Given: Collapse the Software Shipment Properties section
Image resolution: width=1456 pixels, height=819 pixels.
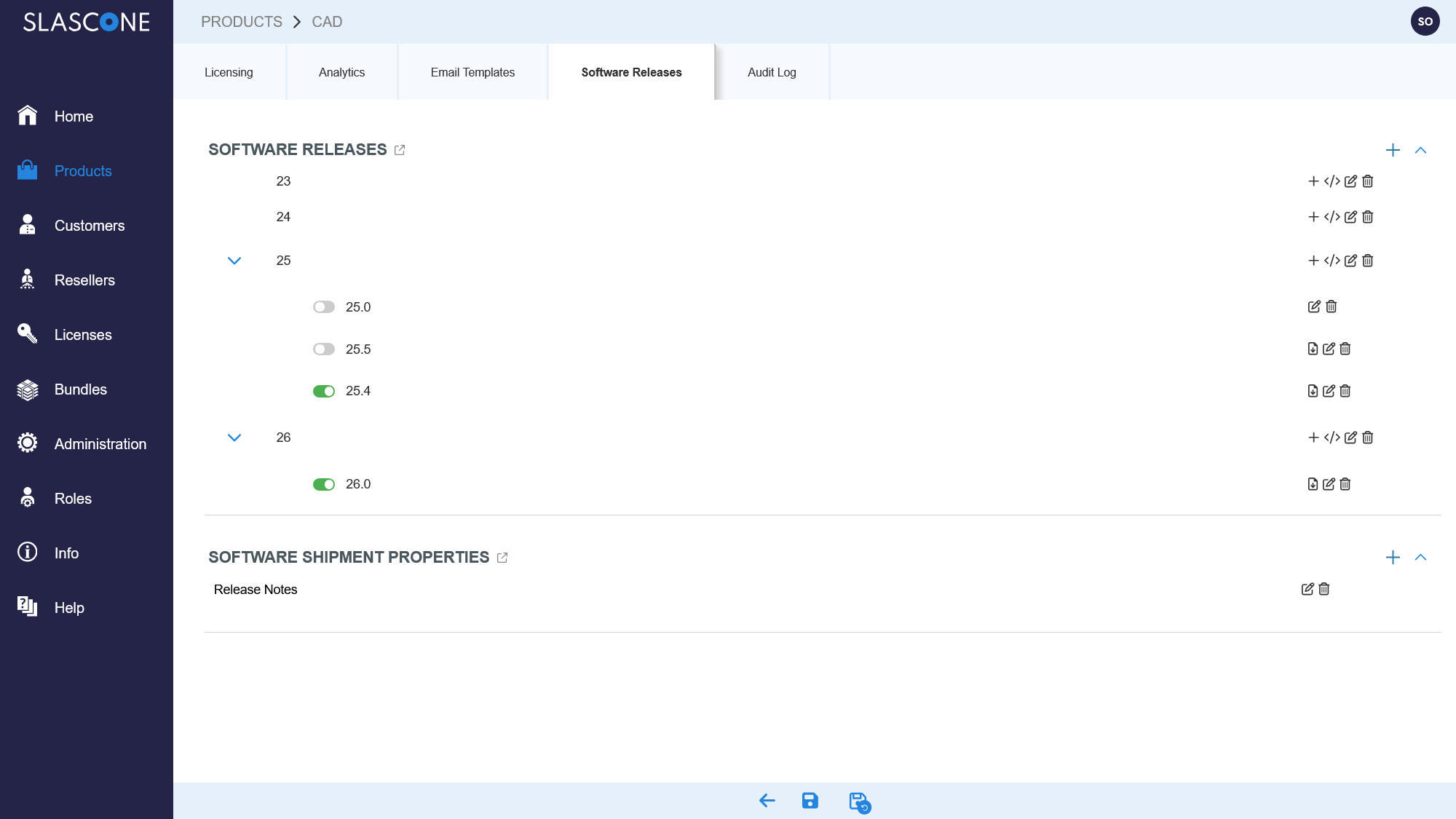Looking at the screenshot, I should 1420,557.
